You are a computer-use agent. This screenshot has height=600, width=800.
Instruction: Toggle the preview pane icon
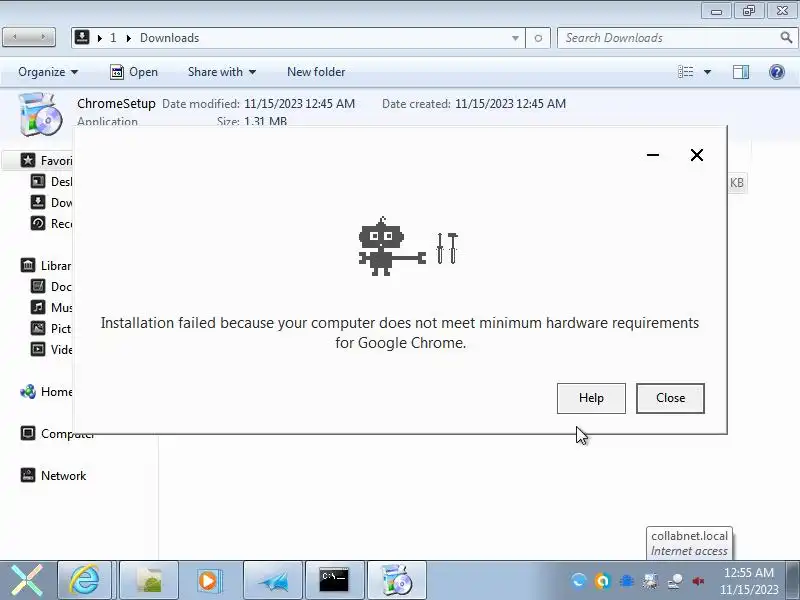pos(741,72)
